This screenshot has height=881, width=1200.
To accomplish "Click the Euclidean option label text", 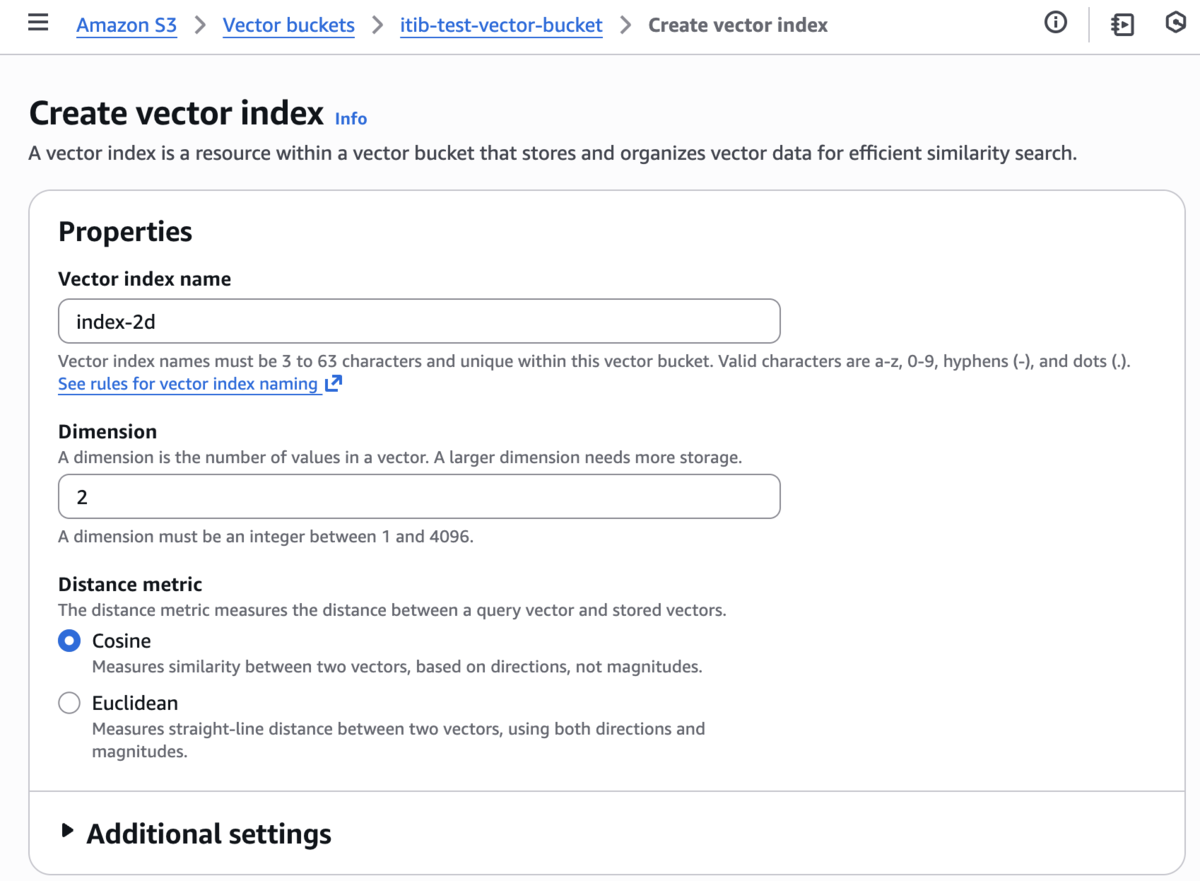I will (x=135, y=703).
